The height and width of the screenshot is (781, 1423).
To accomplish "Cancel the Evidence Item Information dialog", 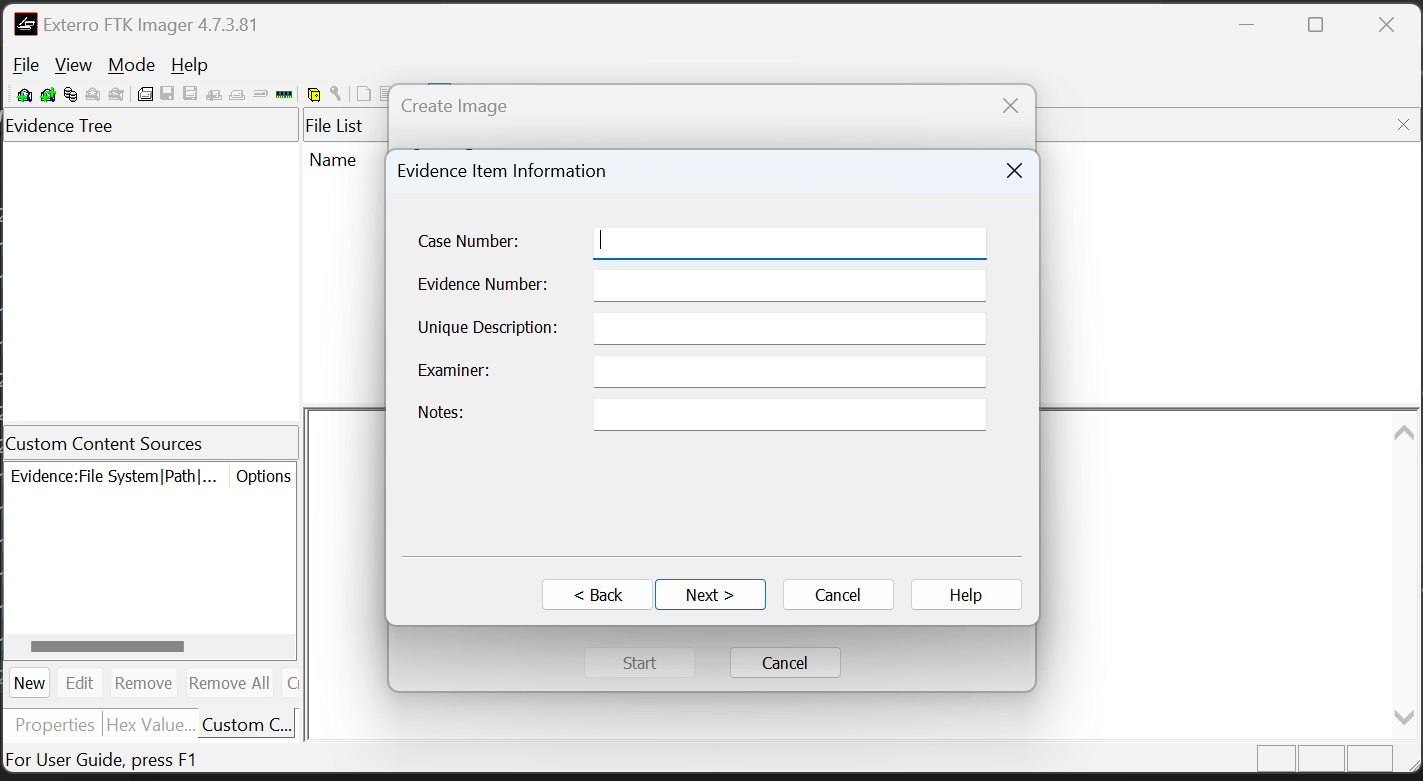I will [838, 595].
